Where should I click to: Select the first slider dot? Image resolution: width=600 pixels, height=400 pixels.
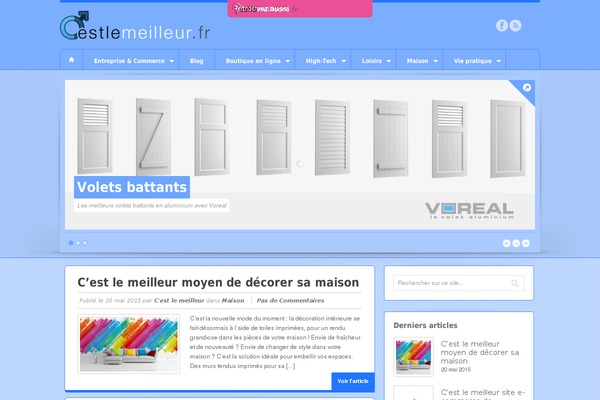click(x=71, y=243)
